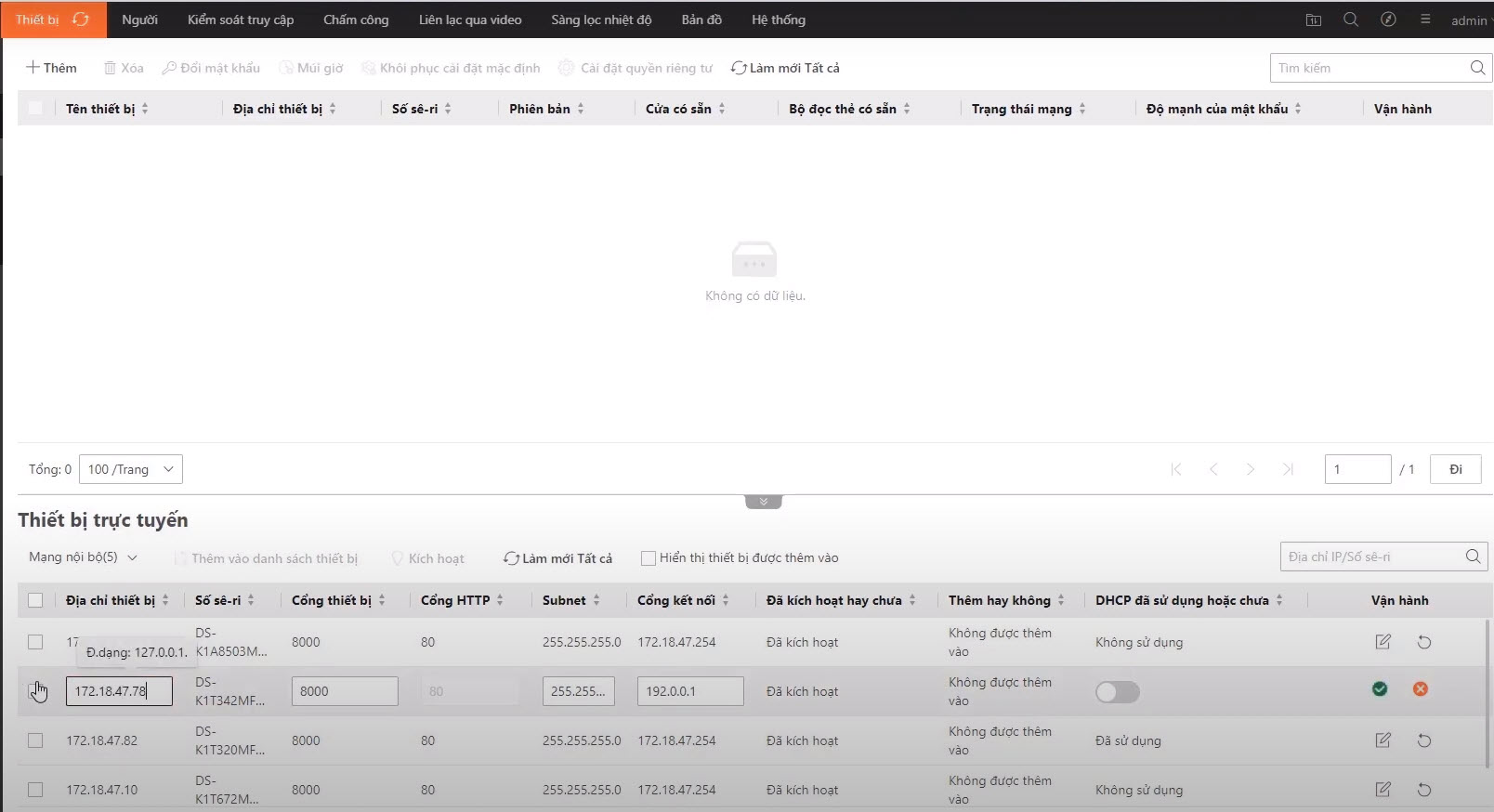Click the refresh icon on Thiết bị tab

click(x=81, y=20)
